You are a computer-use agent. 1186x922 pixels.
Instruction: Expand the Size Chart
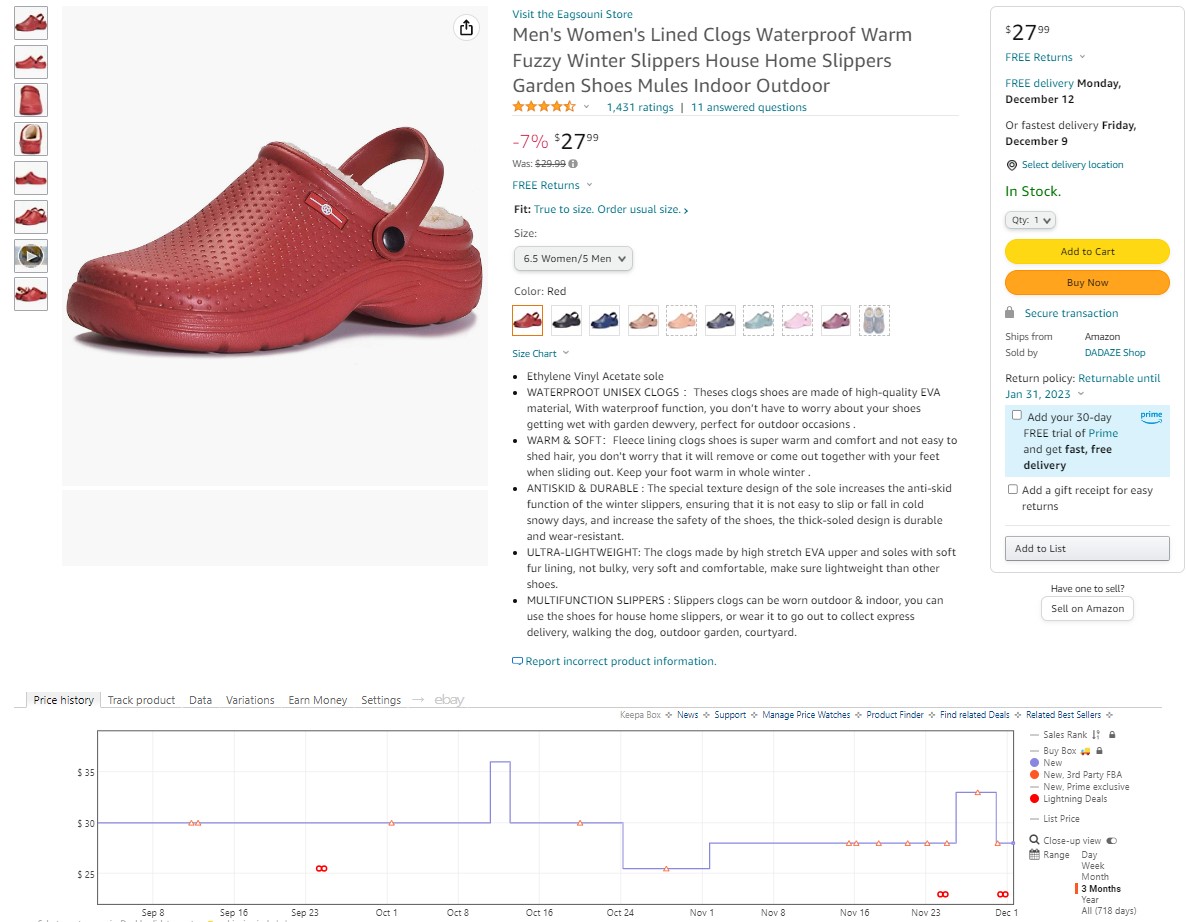540,354
